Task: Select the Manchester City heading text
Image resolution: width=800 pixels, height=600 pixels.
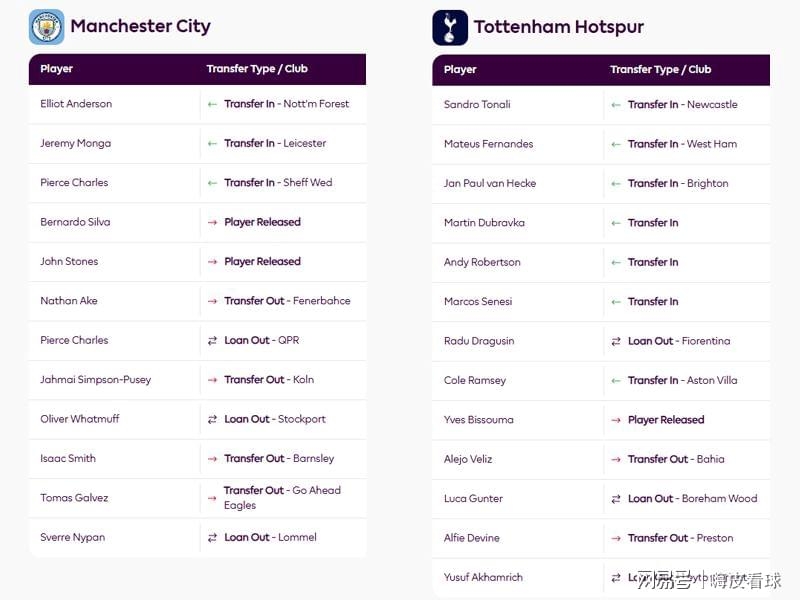Action: tap(140, 26)
